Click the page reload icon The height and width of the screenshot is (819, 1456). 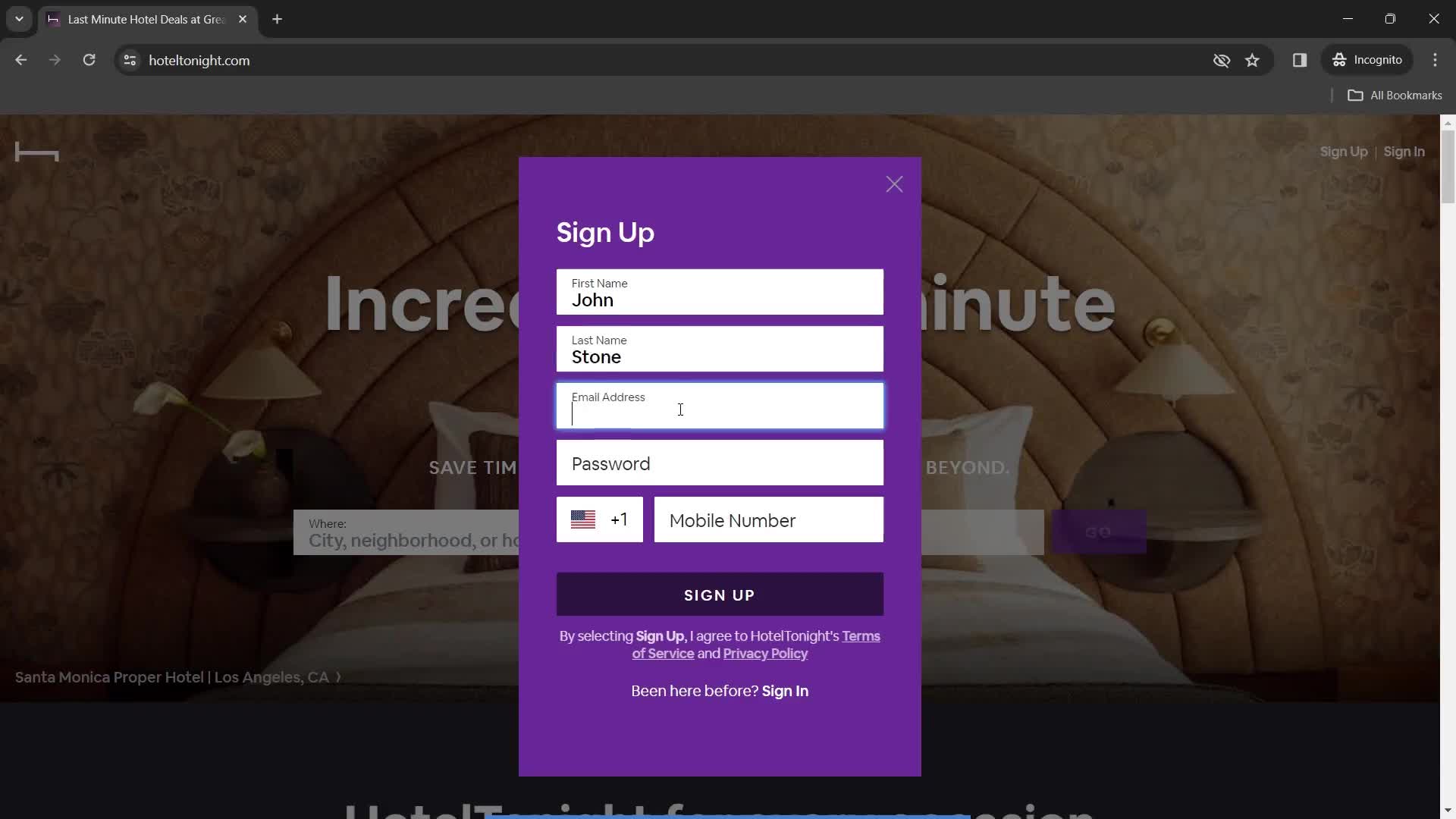[x=89, y=60]
